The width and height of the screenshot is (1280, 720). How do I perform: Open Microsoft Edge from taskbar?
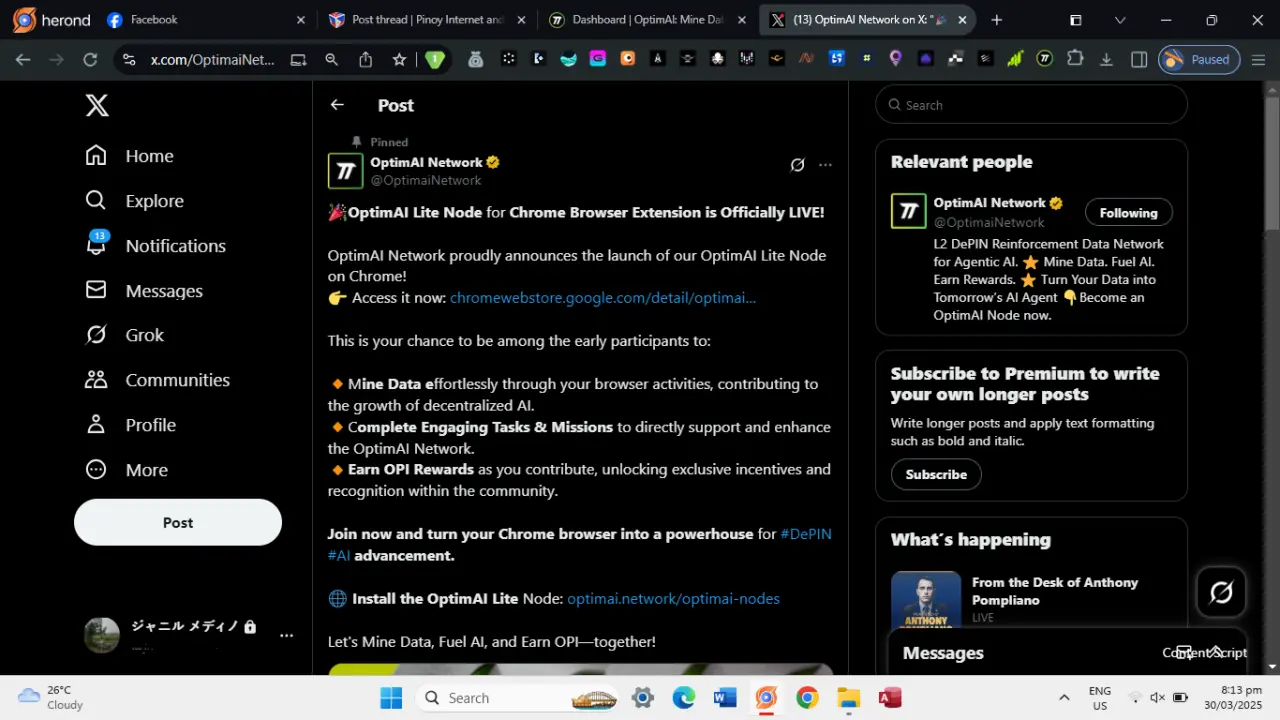click(684, 698)
